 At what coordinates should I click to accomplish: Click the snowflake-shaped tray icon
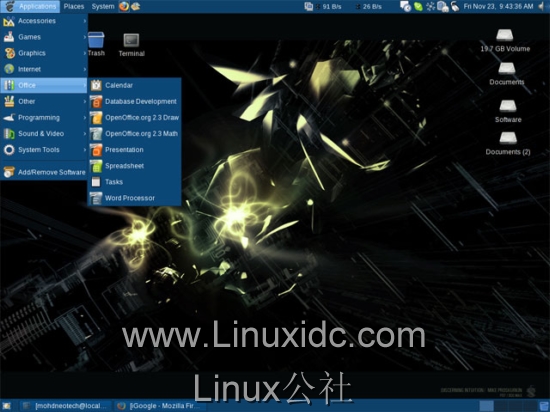point(430,6)
